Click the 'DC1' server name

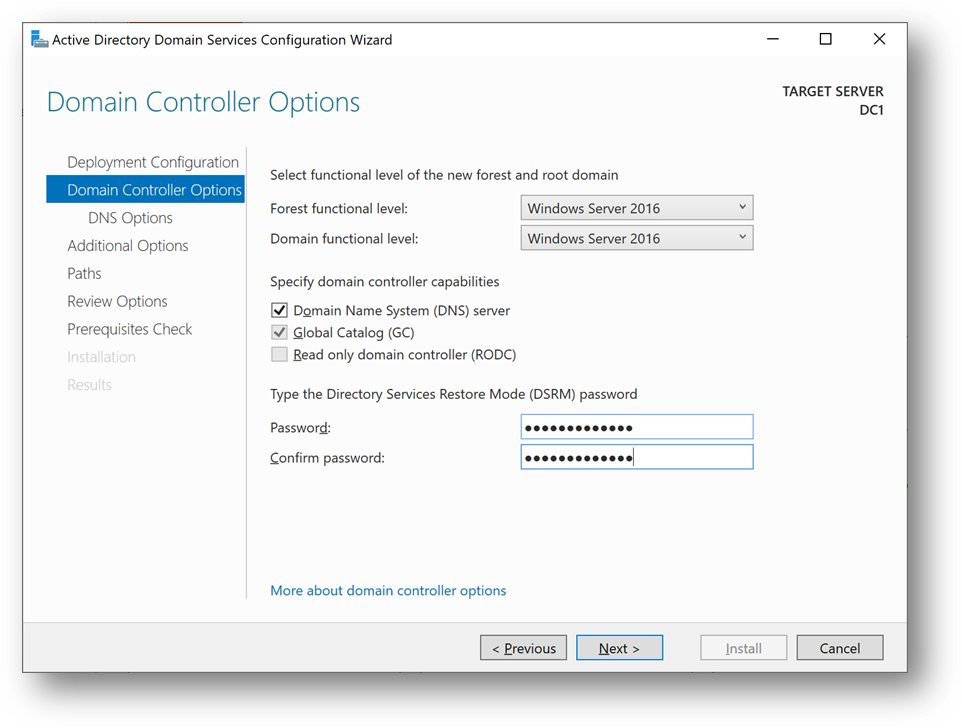[871, 110]
